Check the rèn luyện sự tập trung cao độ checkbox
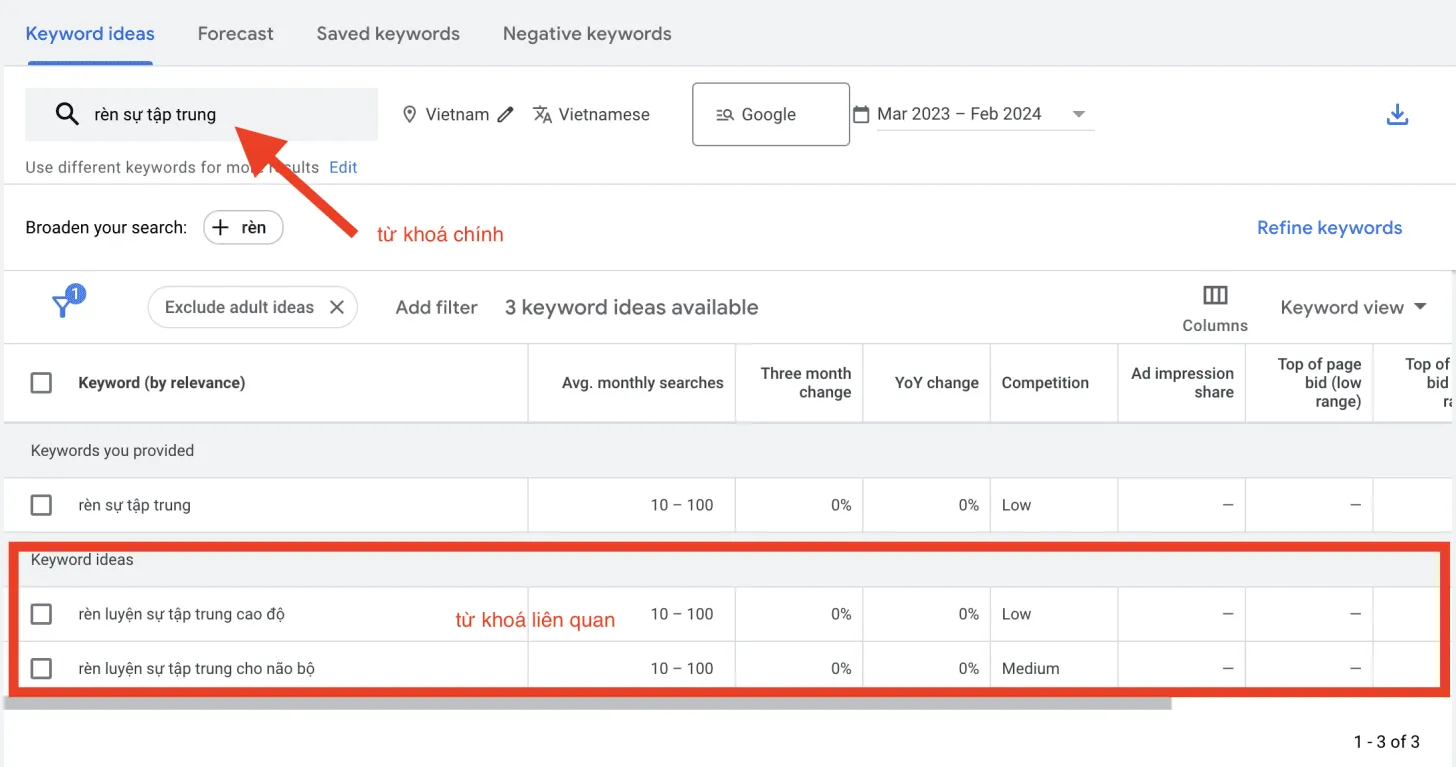 (41, 614)
